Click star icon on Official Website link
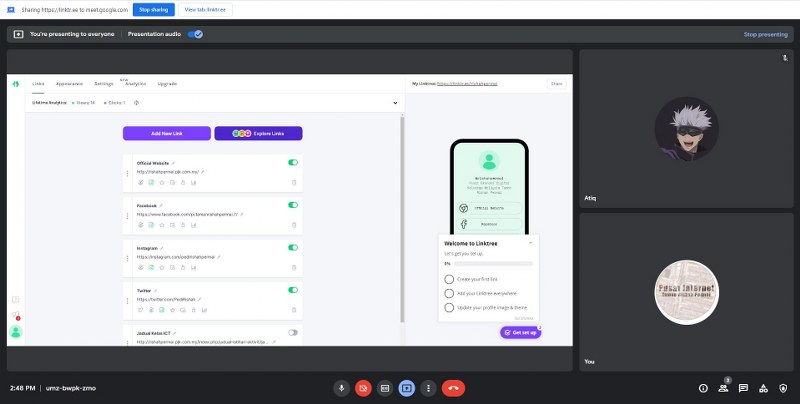The height and width of the screenshot is (404, 800). click(x=162, y=182)
